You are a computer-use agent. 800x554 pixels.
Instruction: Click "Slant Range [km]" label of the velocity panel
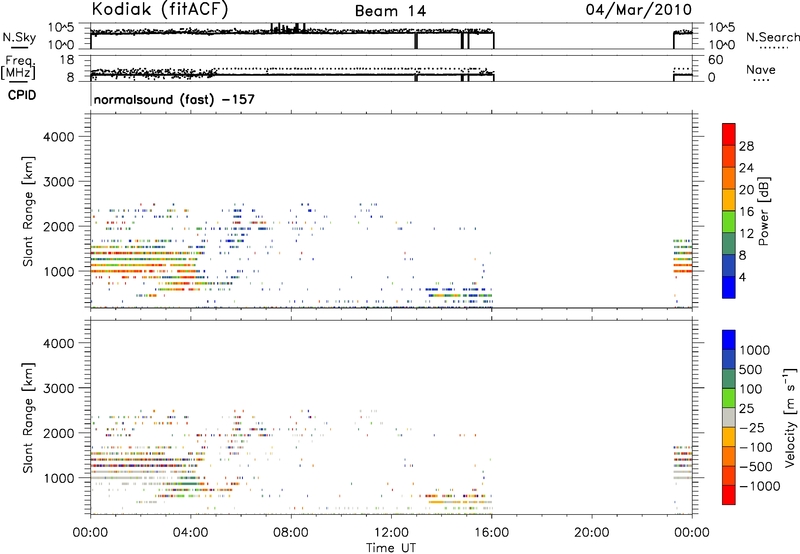[x=28, y=418]
